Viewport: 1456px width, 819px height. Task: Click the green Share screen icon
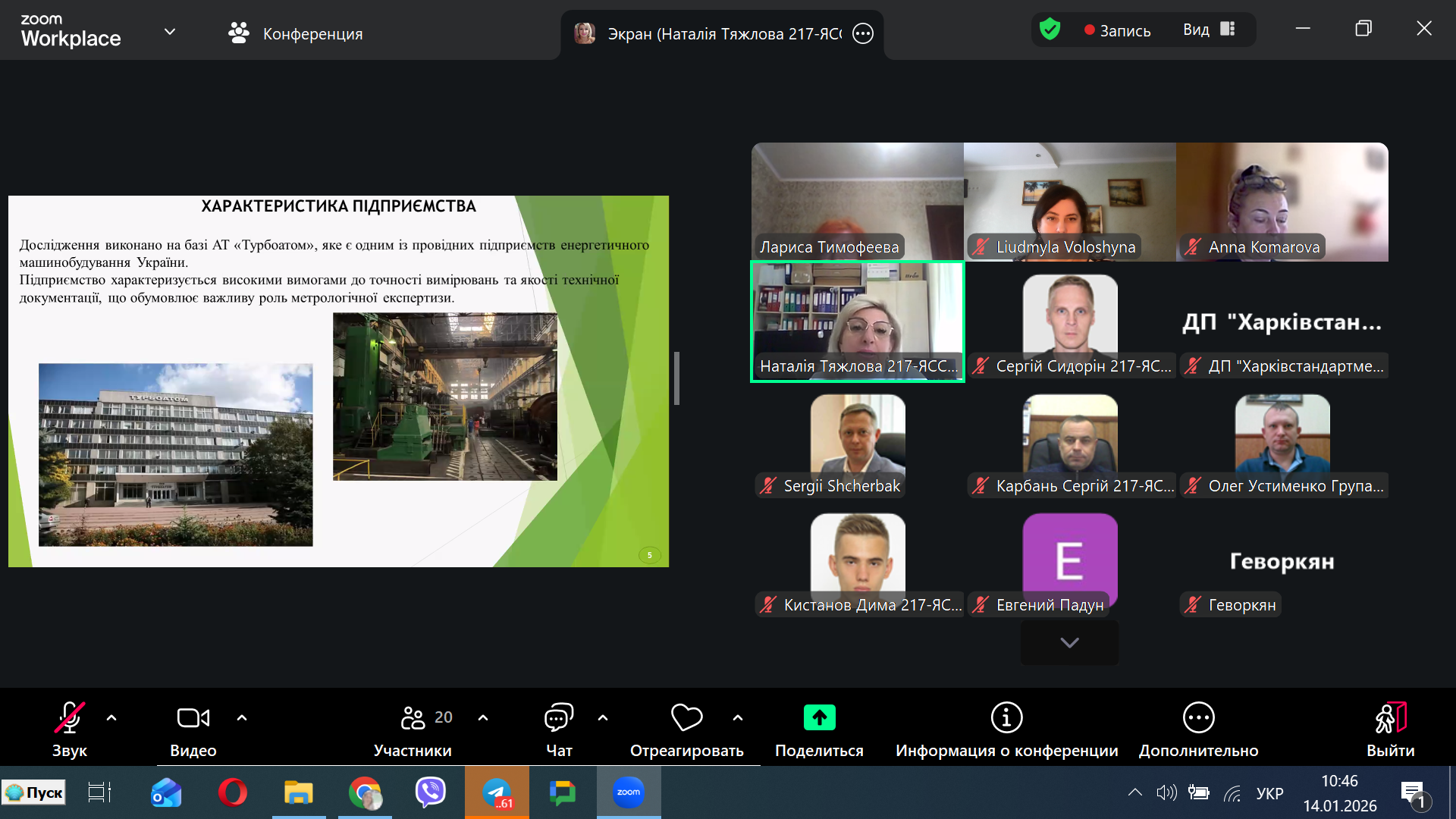pyautogui.click(x=819, y=717)
